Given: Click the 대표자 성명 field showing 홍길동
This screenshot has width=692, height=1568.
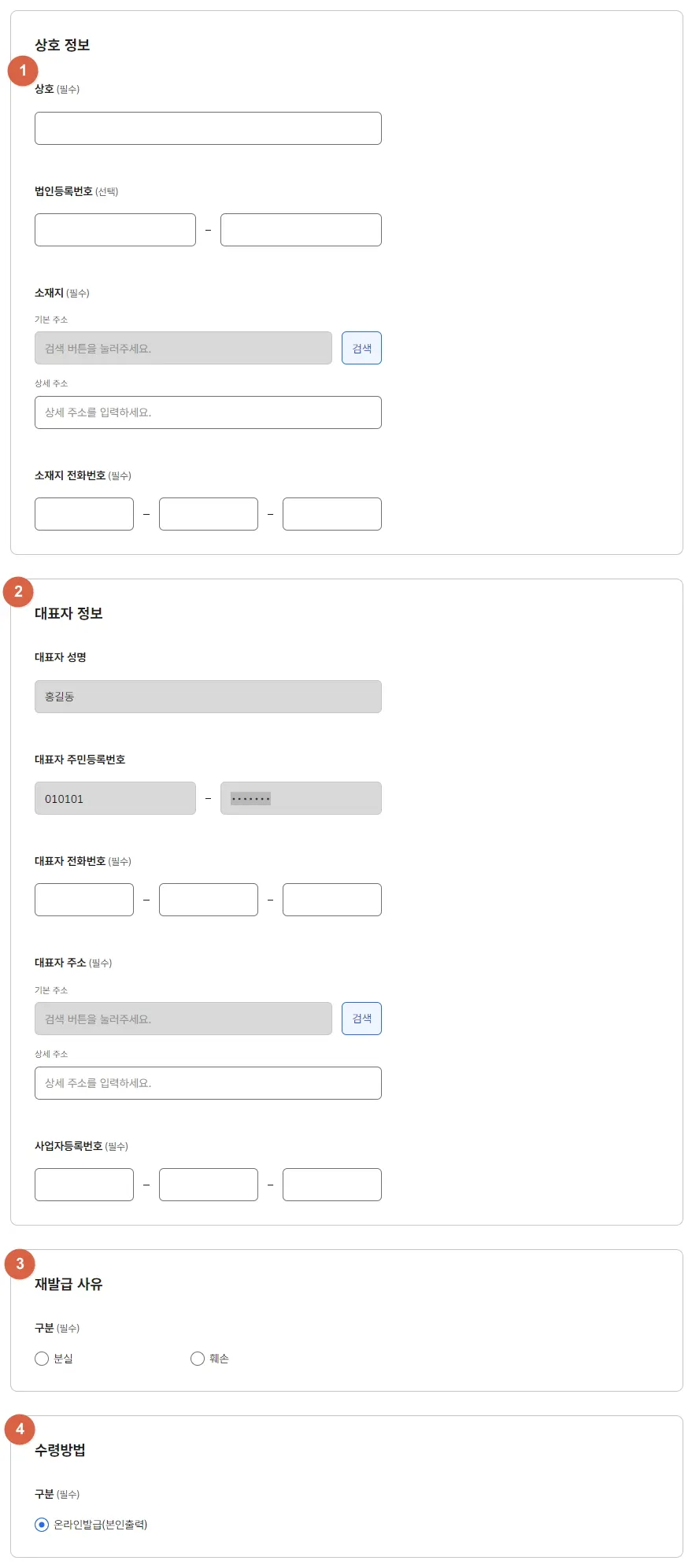Looking at the screenshot, I should coord(208,697).
